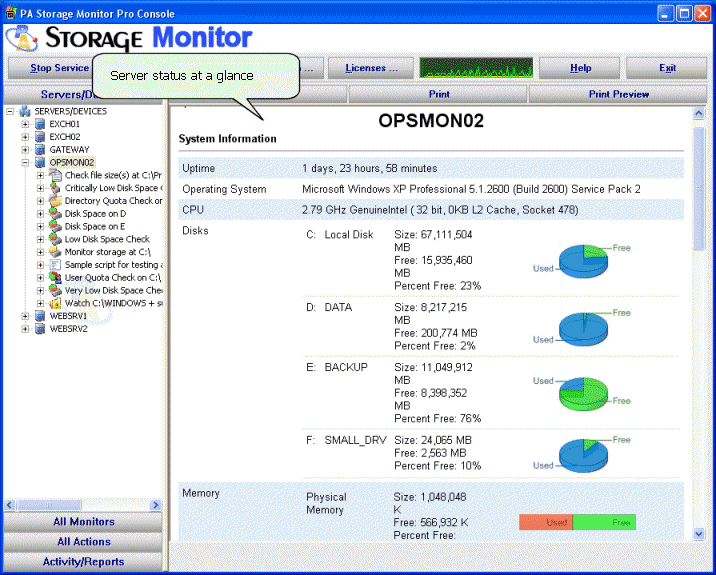Click the EXCH01 server icon
Viewport: 716px width, 575px height.
click(x=40, y=124)
